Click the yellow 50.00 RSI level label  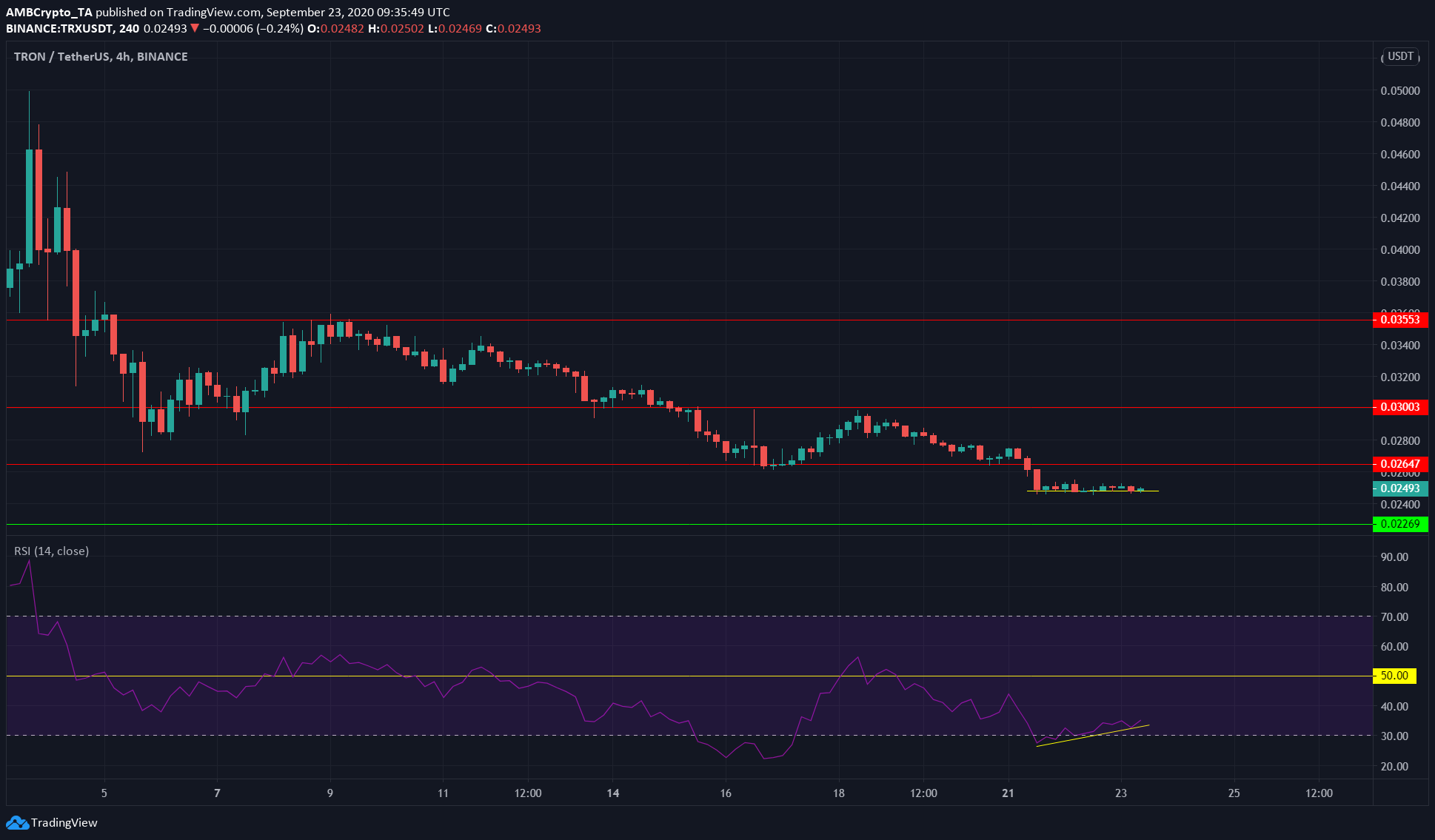1394,676
